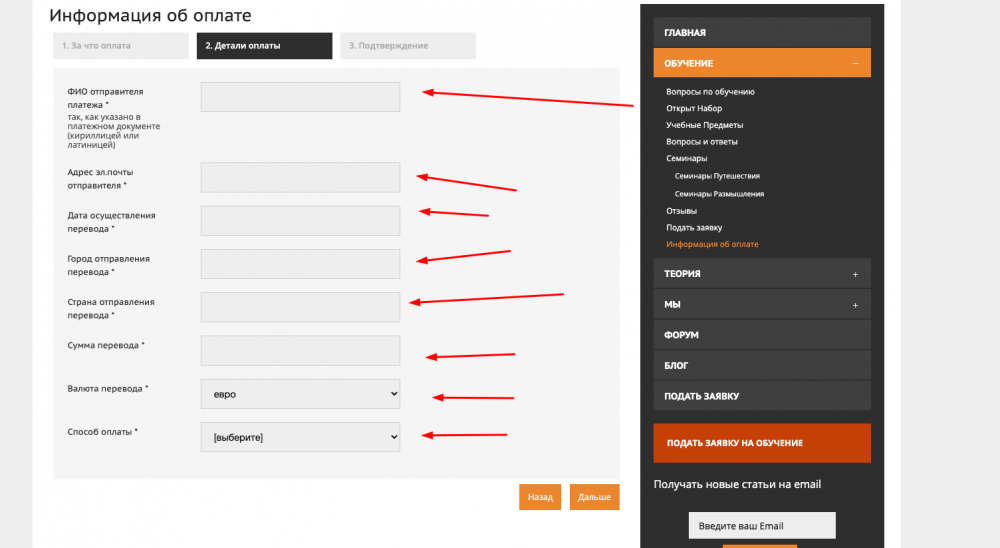
Task: Focus the Адрес эл.почты отправителя field
Action: [300, 178]
